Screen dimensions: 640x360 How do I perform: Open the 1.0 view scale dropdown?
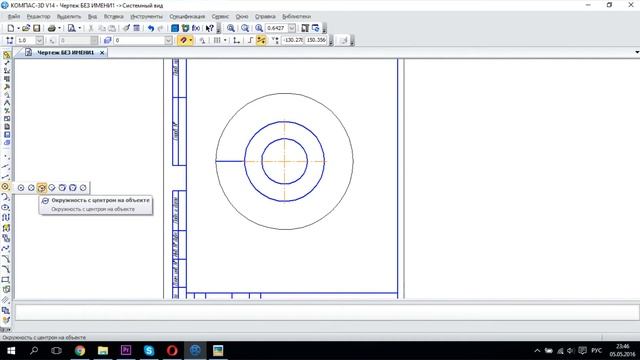coord(39,40)
